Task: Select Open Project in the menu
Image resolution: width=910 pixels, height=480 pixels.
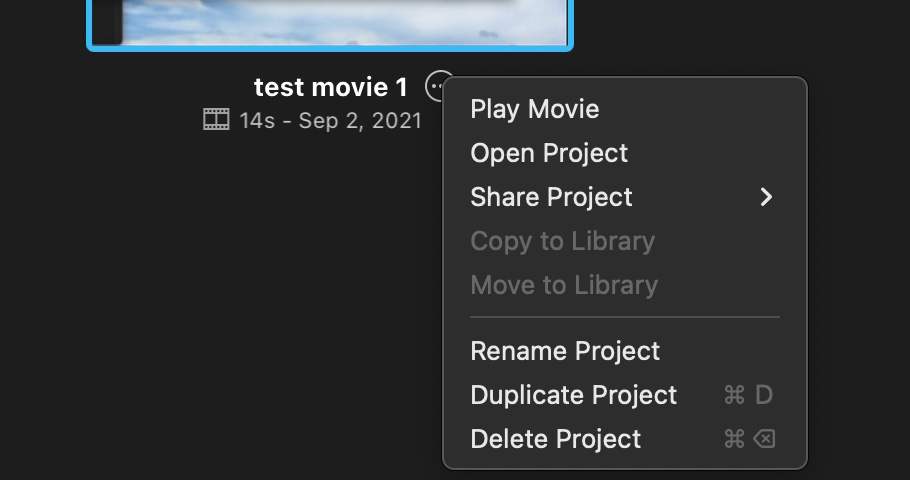Action: [549, 153]
